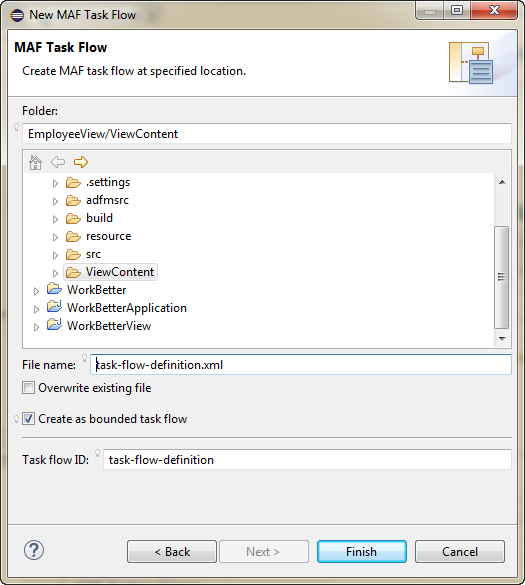Click the File name input field
Image resolution: width=525 pixels, height=585 pixels.
click(x=301, y=365)
